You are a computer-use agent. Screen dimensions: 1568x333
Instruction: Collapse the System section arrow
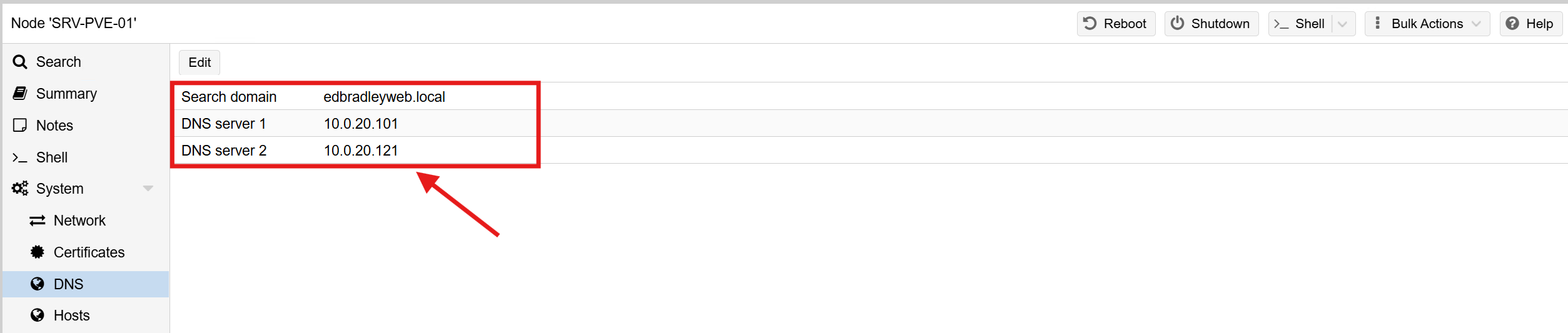tap(148, 189)
